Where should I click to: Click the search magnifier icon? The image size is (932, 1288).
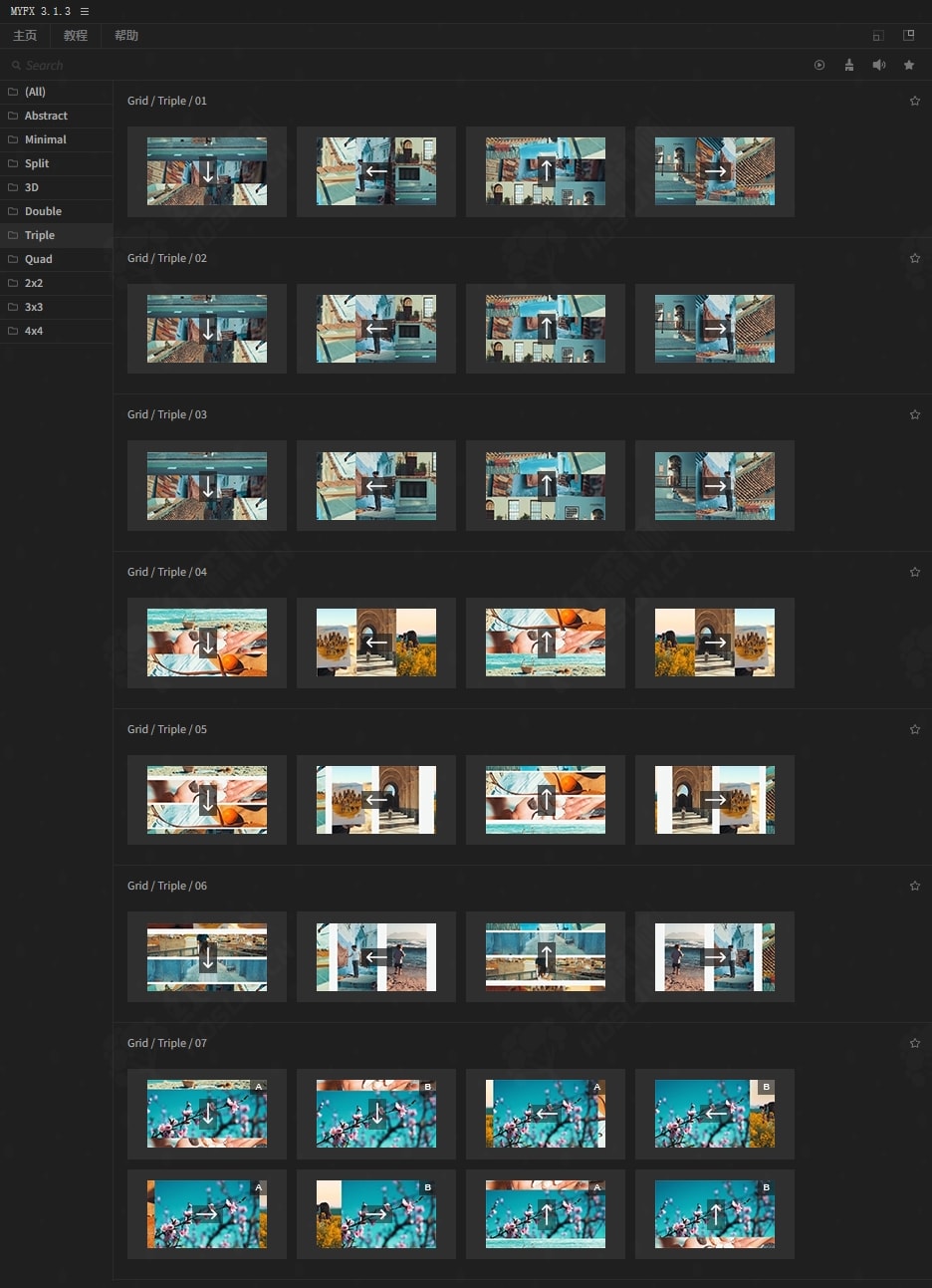point(16,66)
